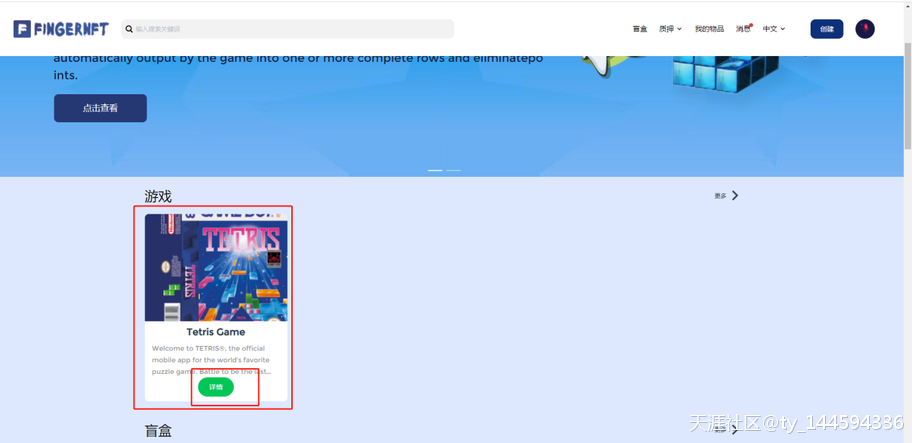The image size is (912, 443).
Task: Select the second carousel slide indicator
Action: 454,170
